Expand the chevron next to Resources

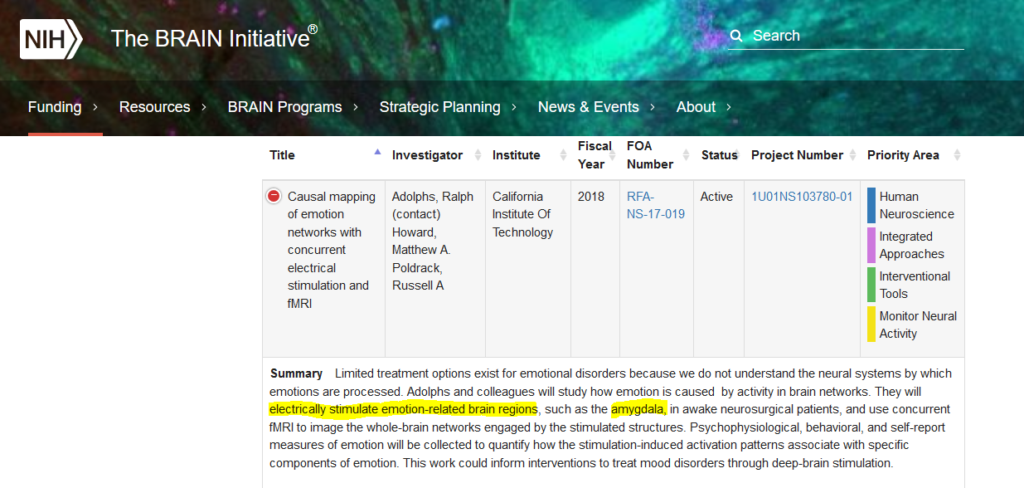point(204,107)
